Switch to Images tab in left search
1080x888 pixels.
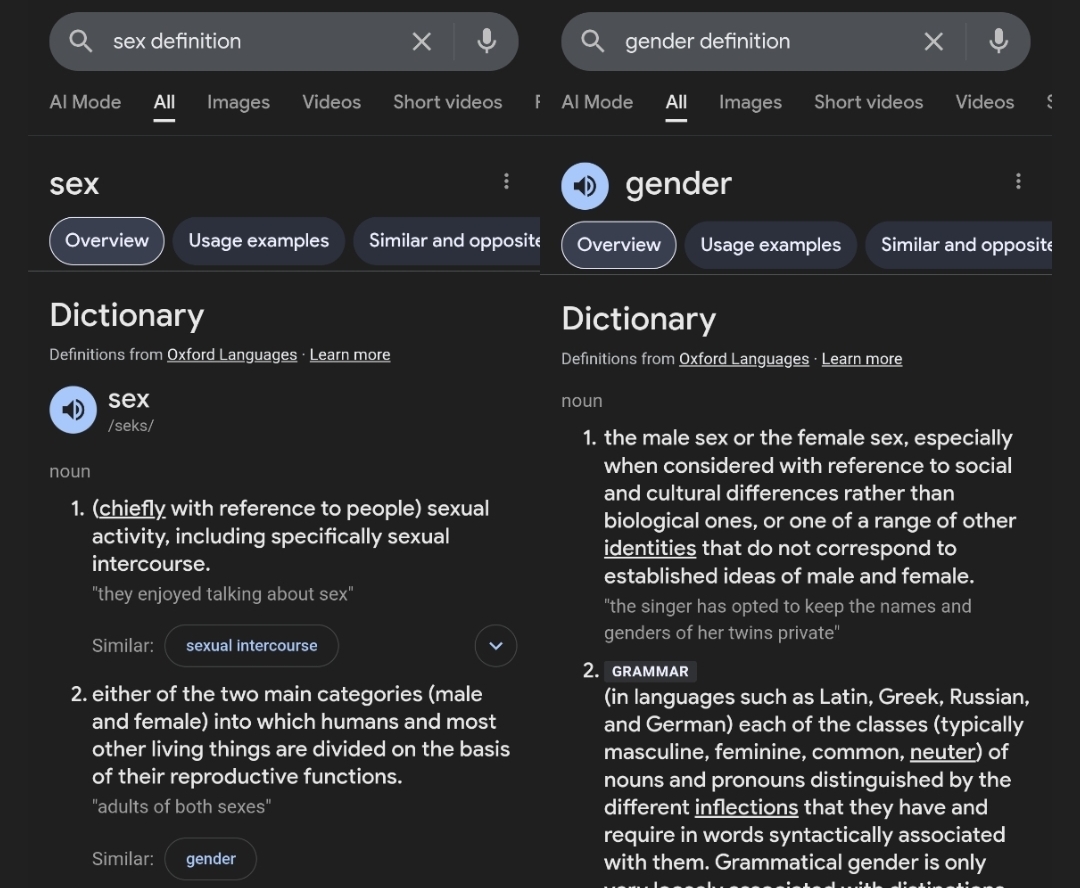238,102
